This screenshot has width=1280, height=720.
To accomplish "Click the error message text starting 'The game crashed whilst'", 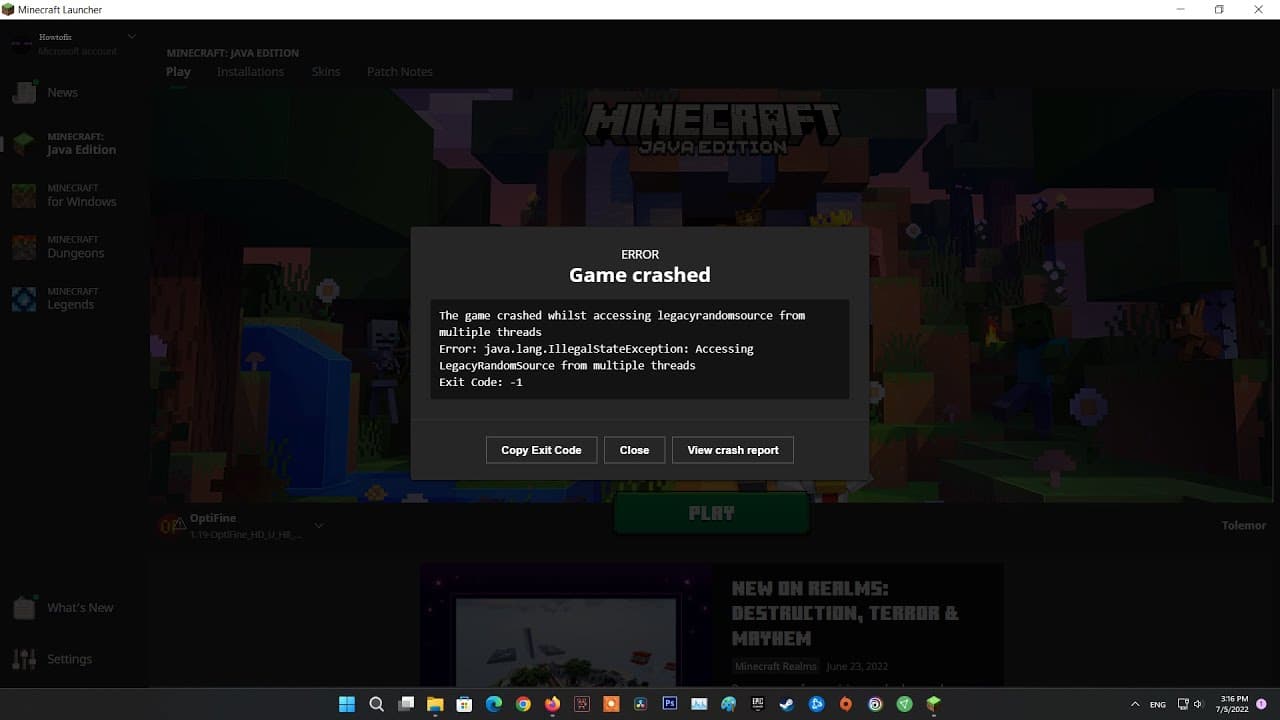I will pyautogui.click(x=622, y=323).
